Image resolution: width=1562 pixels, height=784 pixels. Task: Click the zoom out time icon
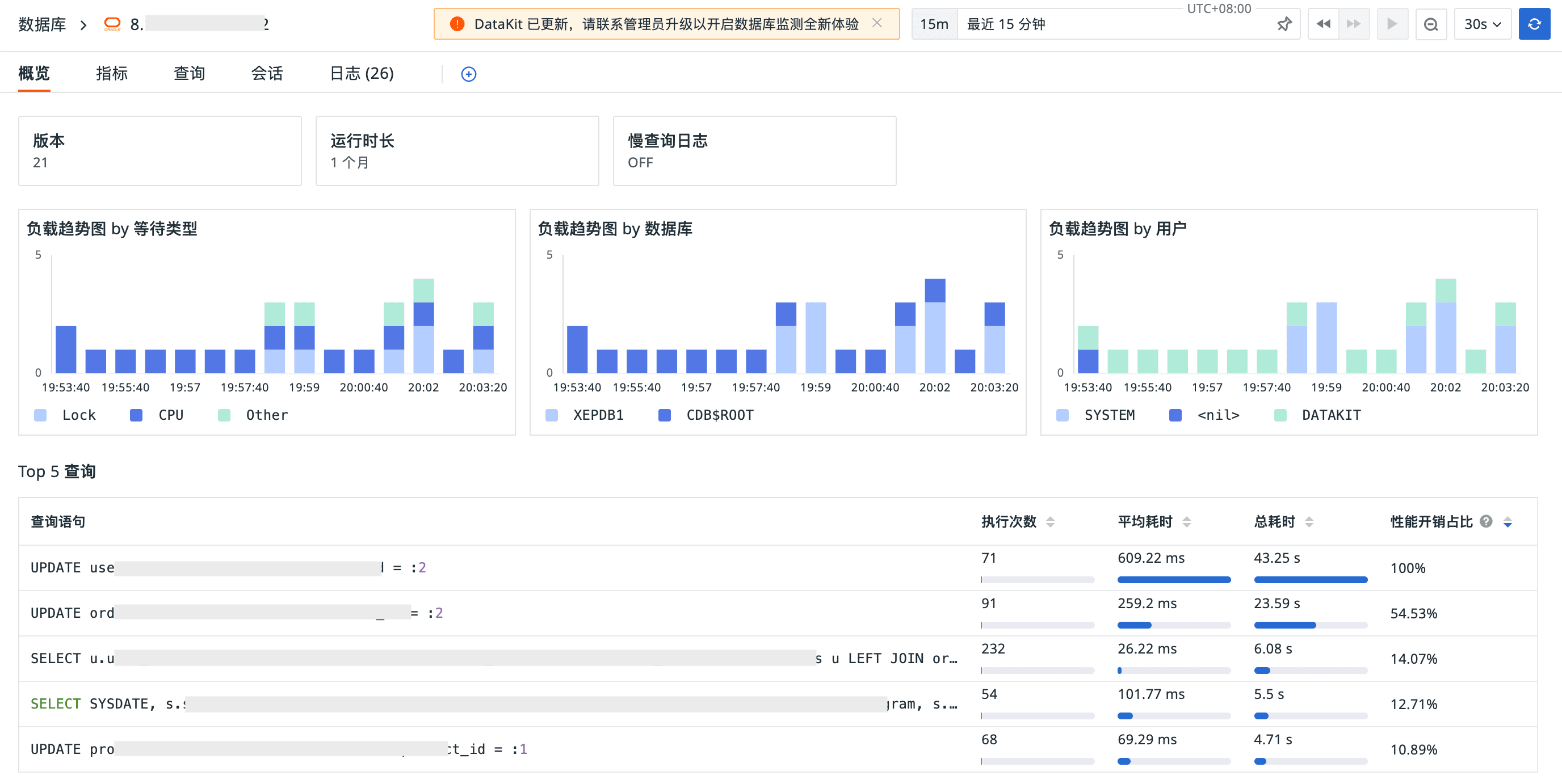(x=1430, y=24)
